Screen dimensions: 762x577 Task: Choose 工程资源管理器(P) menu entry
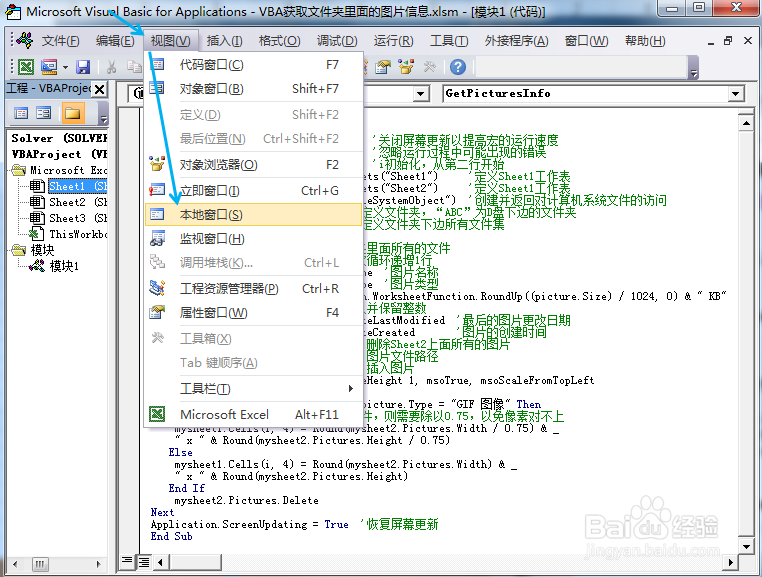254,289
